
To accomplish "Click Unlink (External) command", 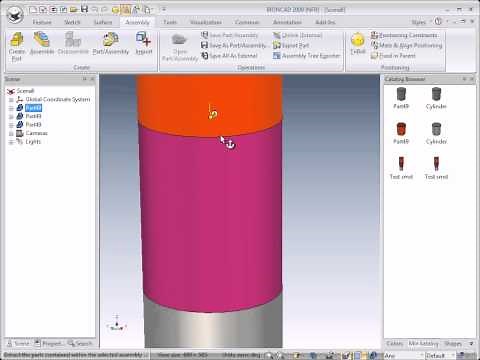I will (x=298, y=35).
